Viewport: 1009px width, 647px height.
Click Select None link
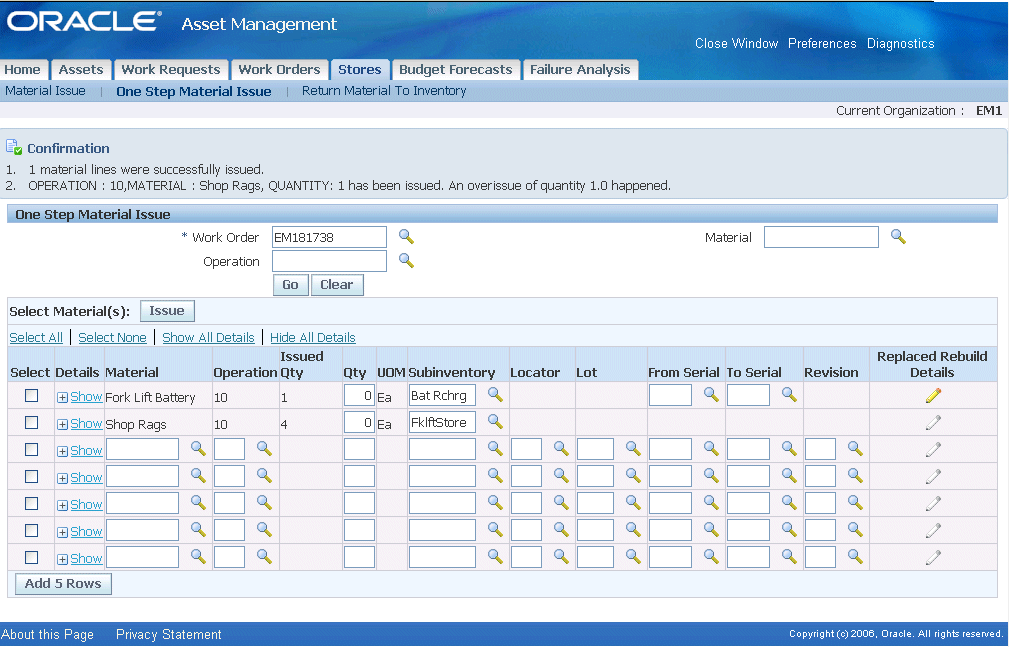pos(112,337)
